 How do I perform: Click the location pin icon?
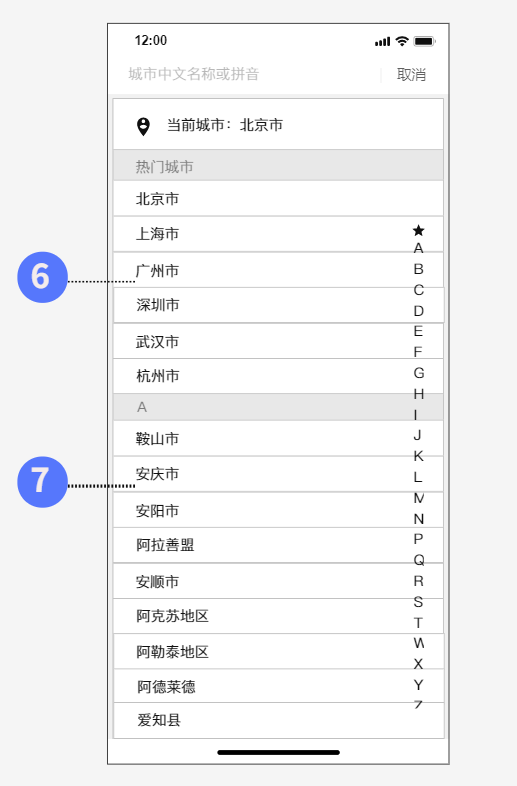coord(143,126)
